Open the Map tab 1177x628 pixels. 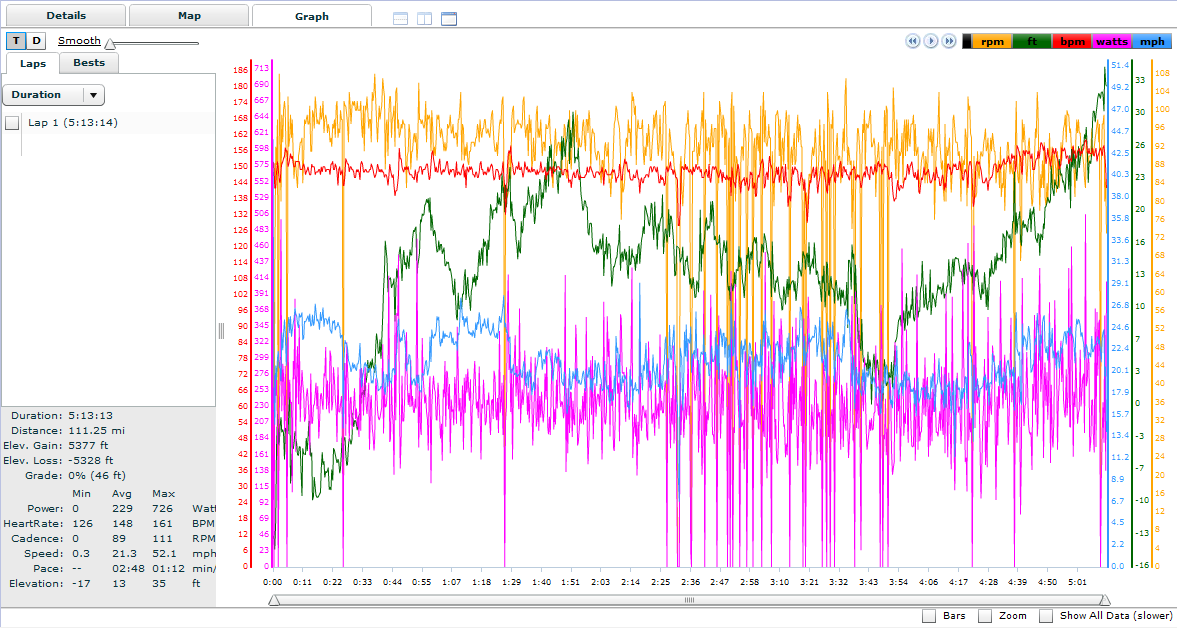[189, 16]
